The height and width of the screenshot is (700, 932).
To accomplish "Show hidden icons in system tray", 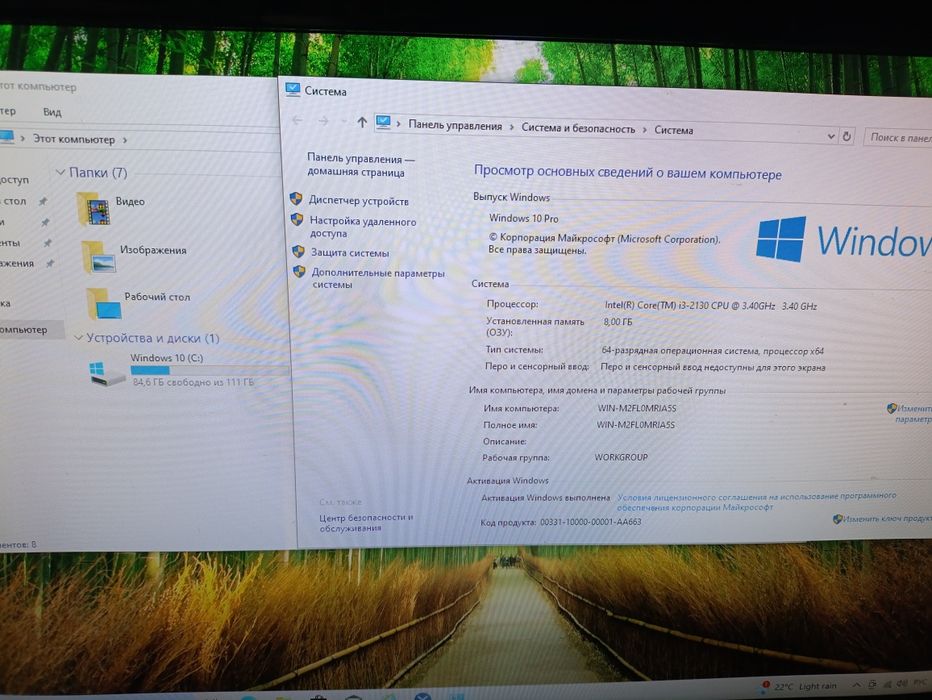I will point(856,685).
